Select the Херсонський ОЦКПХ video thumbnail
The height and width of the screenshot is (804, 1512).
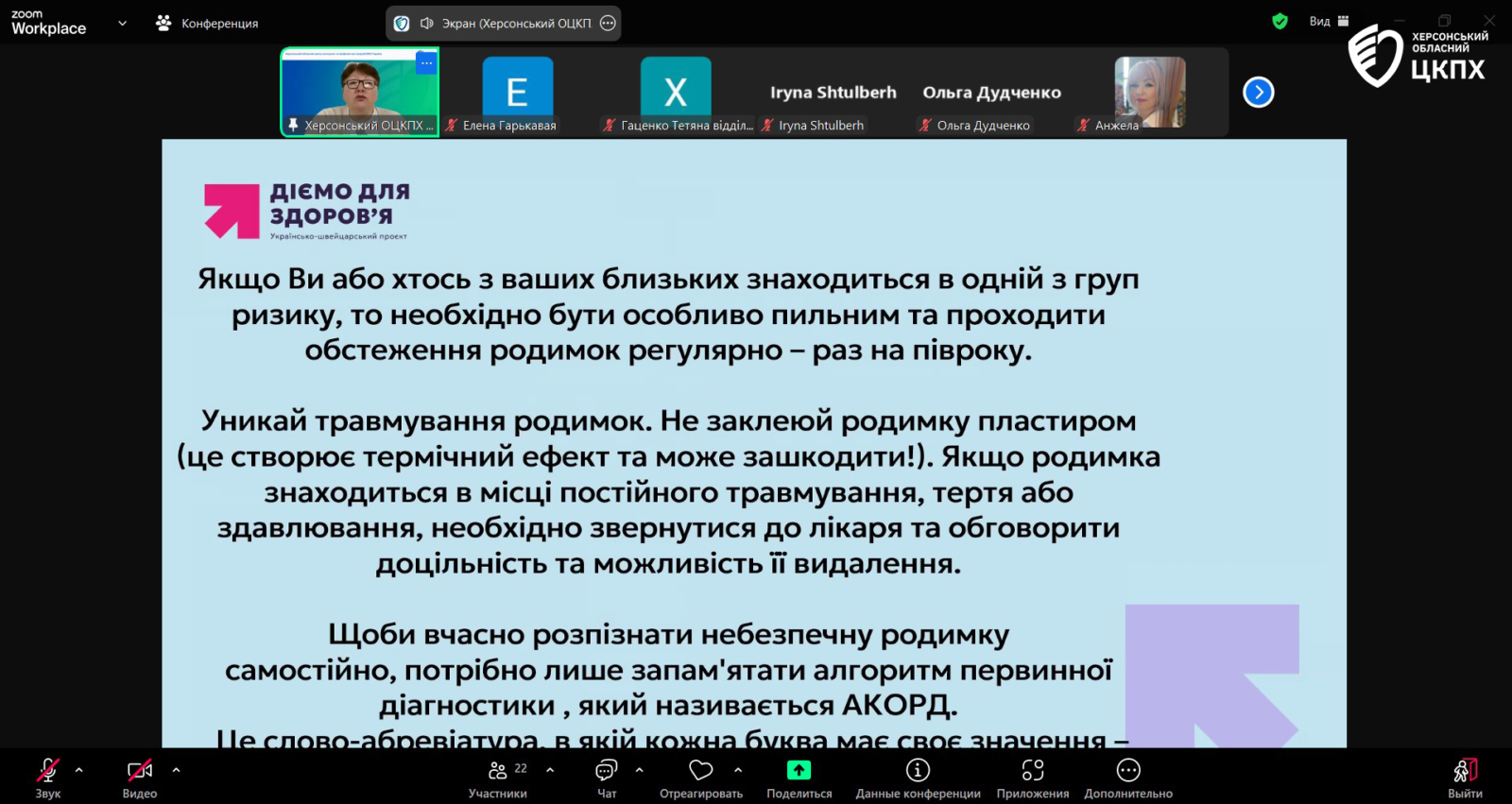360,93
